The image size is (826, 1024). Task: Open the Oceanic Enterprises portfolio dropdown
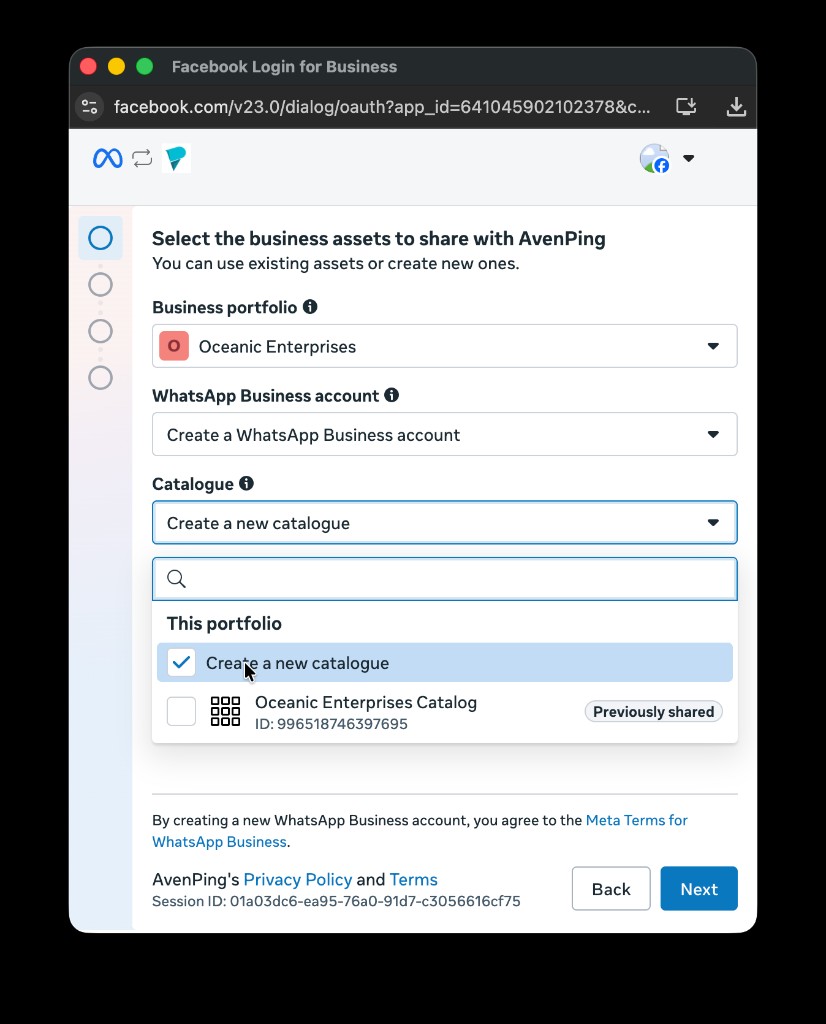coord(445,346)
